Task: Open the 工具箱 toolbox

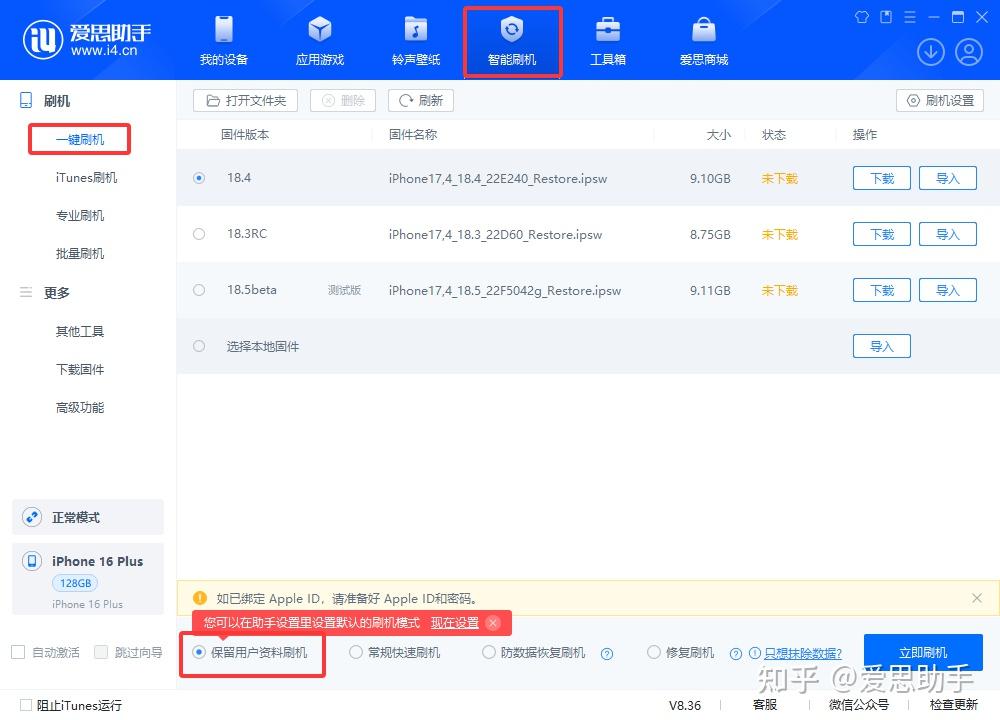Action: pyautogui.click(x=608, y=40)
